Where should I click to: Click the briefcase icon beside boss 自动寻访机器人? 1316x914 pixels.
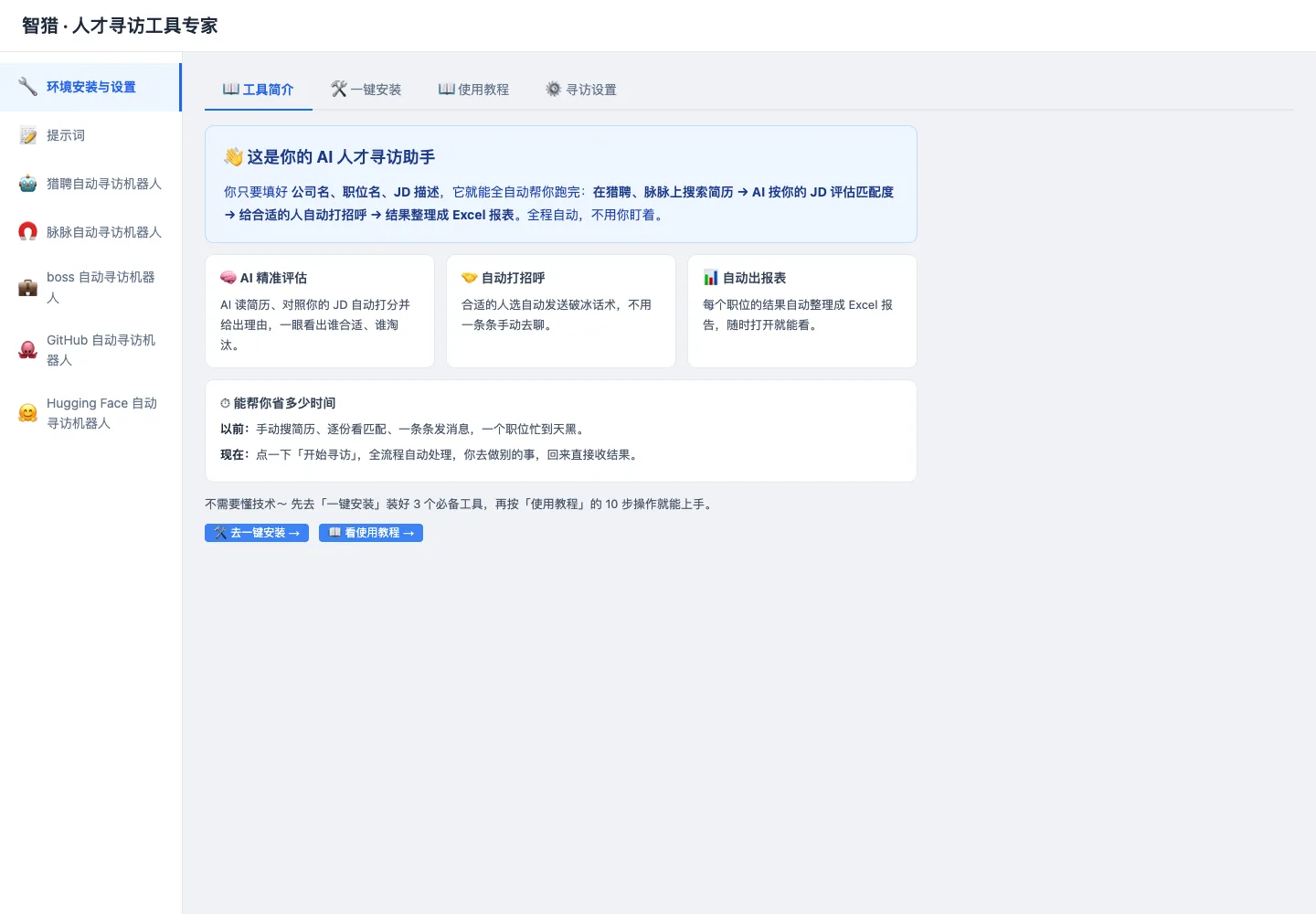click(x=28, y=287)
